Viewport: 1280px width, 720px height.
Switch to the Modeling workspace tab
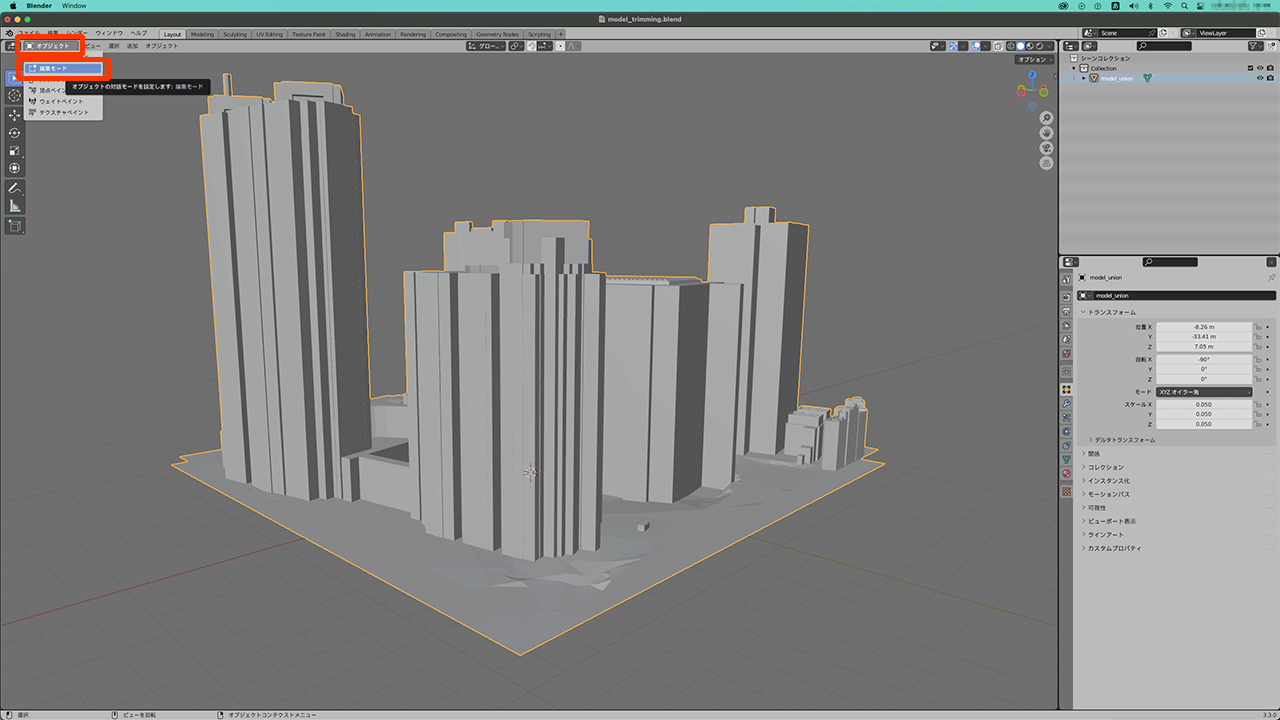(202, 34)
